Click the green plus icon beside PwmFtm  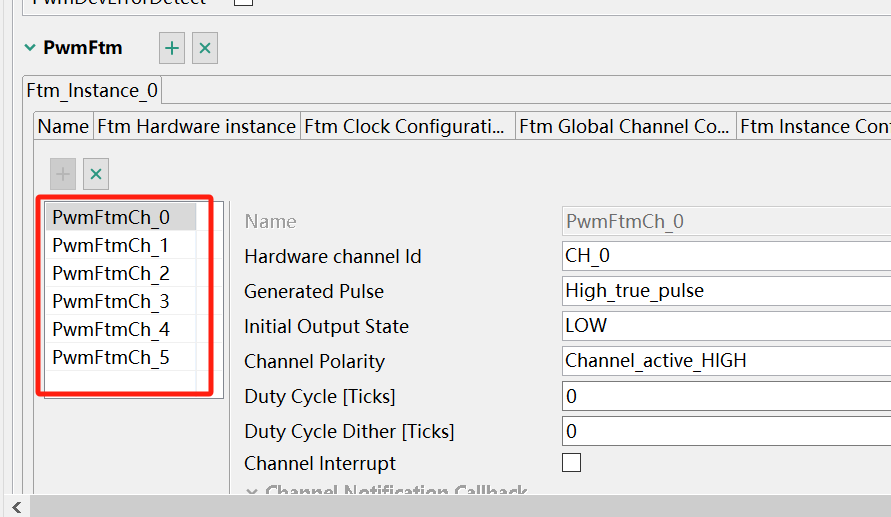click(x=172, y=48)
